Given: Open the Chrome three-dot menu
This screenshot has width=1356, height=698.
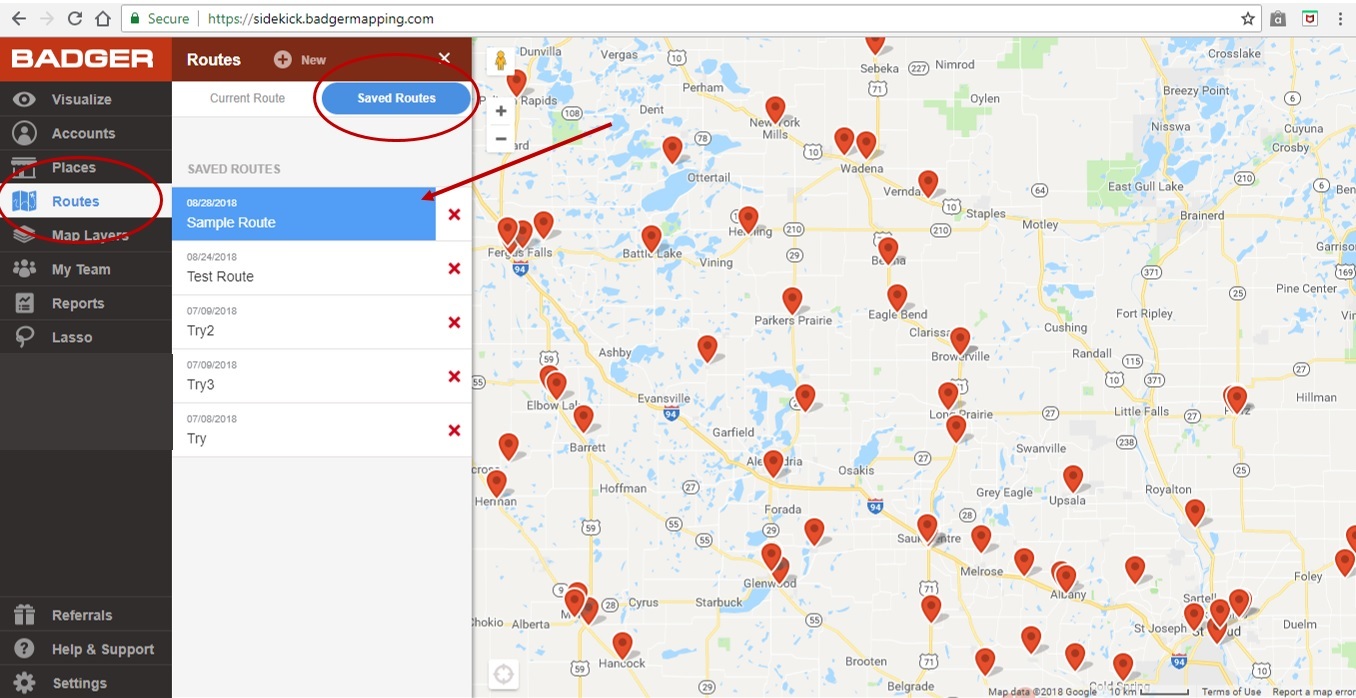Looking at the screenshot, I should tap(1341, 18).
